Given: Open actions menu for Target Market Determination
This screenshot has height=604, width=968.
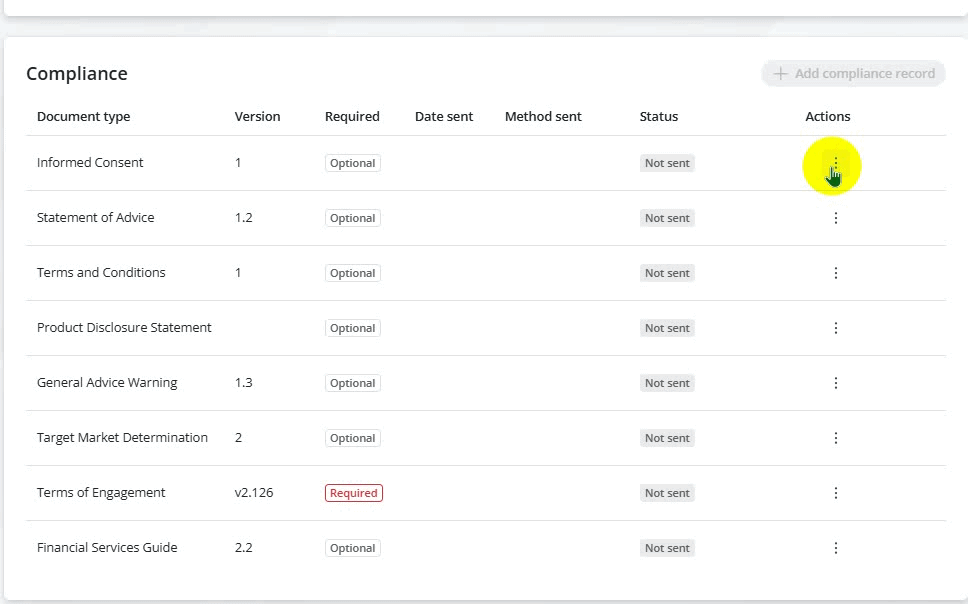Looking at the screenshot, I should 836,438.
